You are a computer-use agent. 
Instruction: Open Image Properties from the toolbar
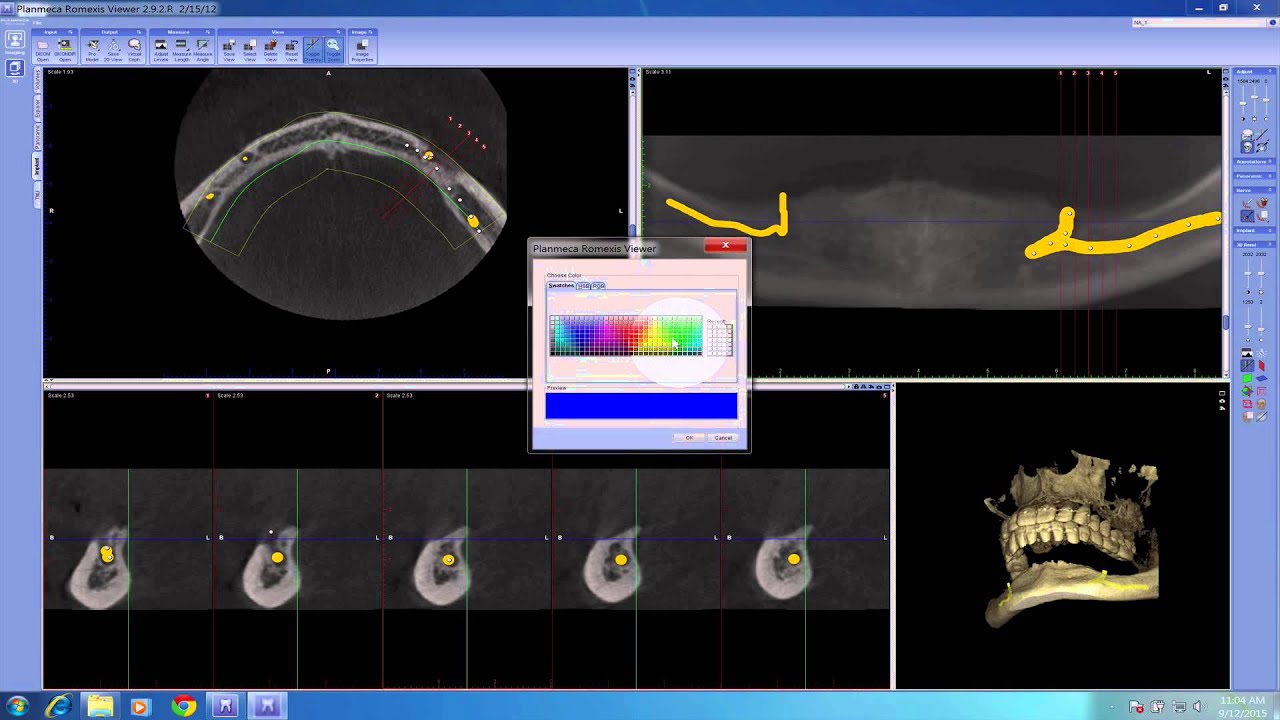pos(362,50)
